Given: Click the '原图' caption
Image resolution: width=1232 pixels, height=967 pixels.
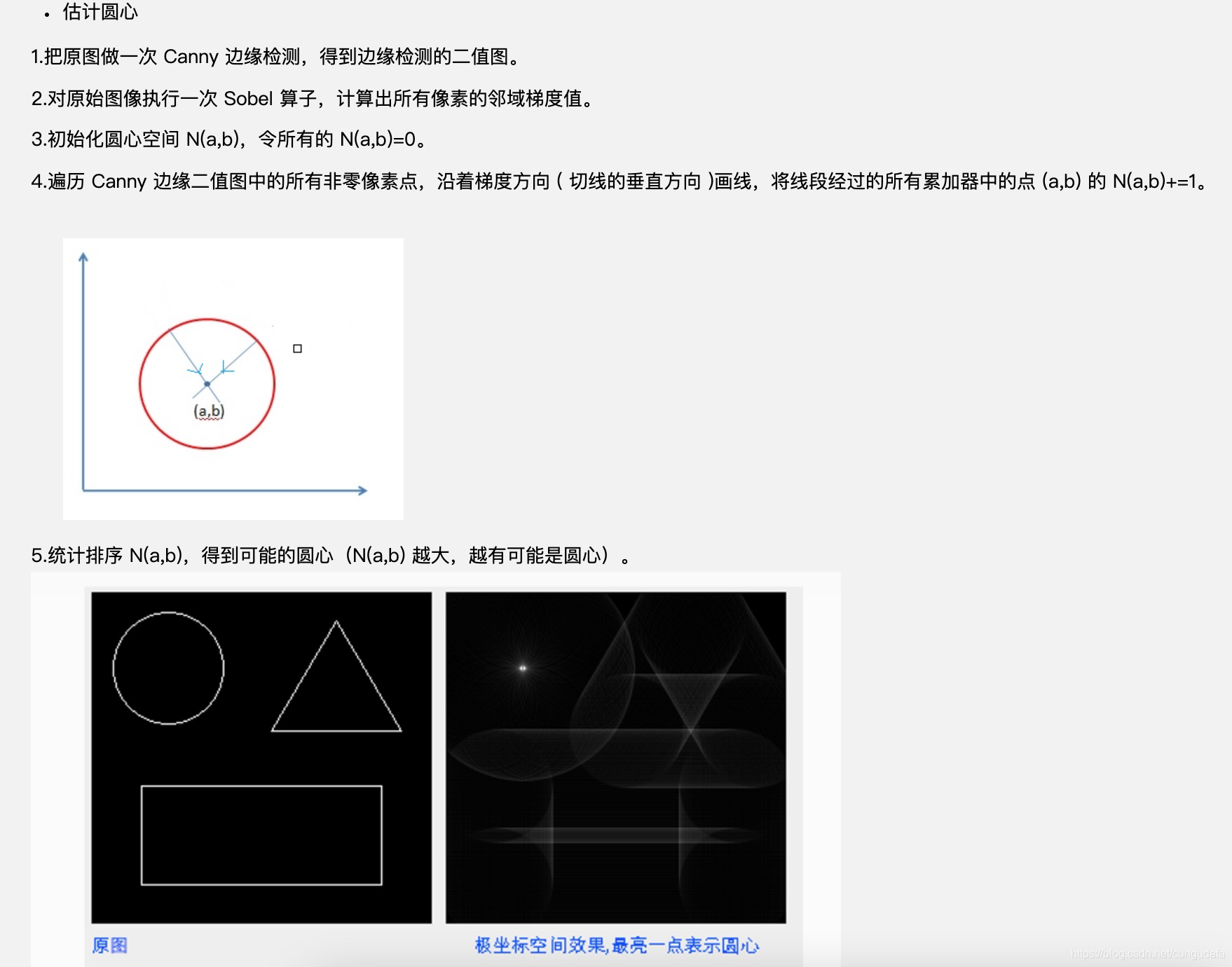Looking at the screenshot, I should [110, 945].
